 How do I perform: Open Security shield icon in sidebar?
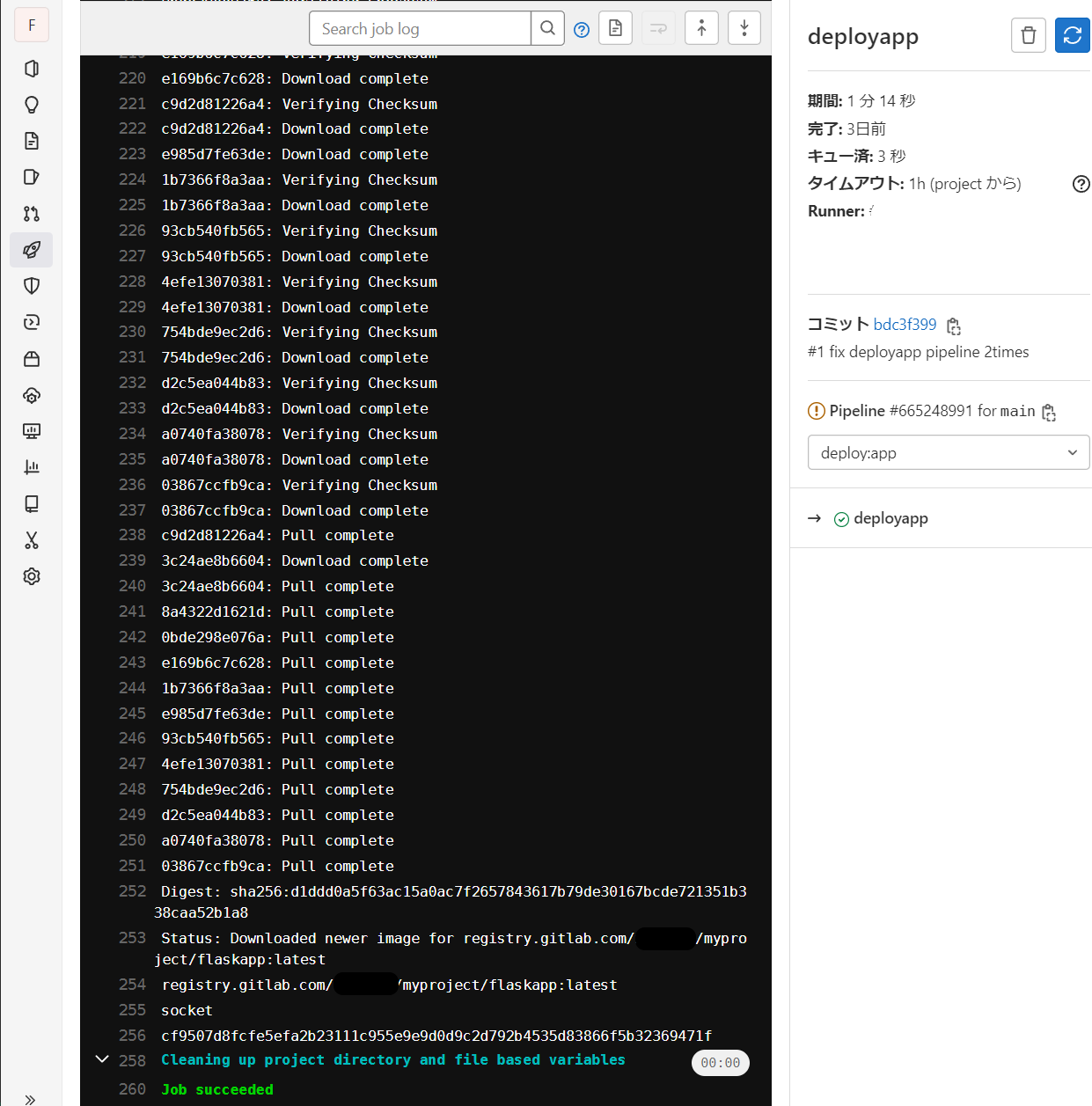click(32, 286)
